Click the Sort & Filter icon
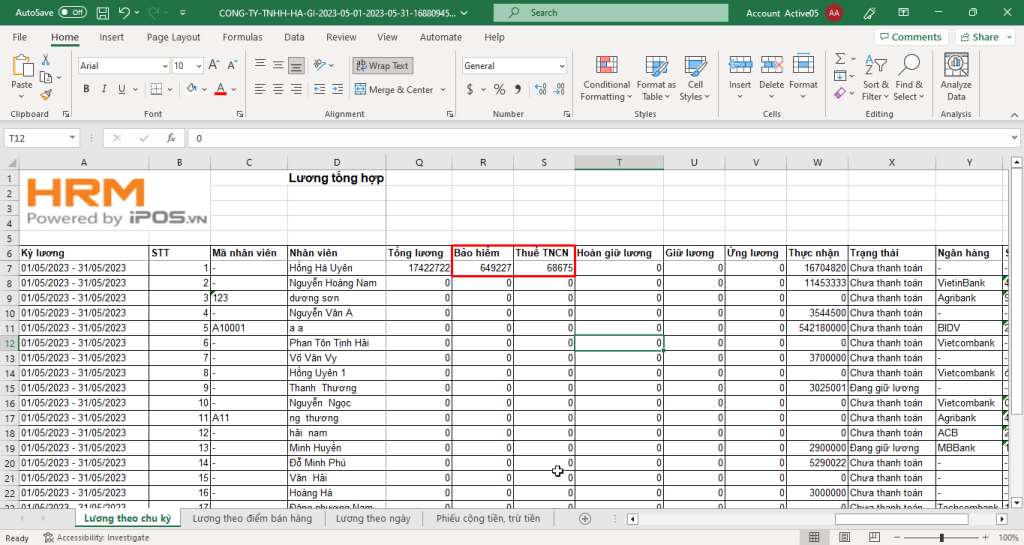Viewport: 1024px width, 545px height. coord(876,77)
